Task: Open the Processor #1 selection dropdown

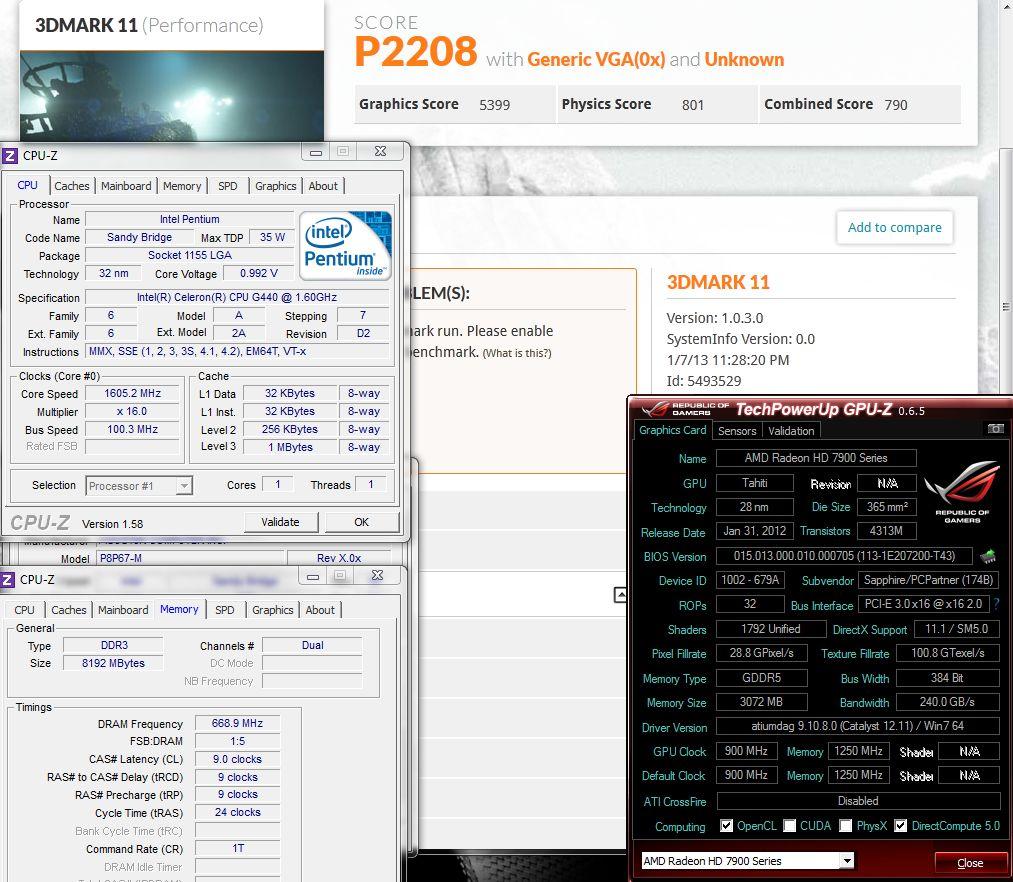Action: click(x=184, y=485)
